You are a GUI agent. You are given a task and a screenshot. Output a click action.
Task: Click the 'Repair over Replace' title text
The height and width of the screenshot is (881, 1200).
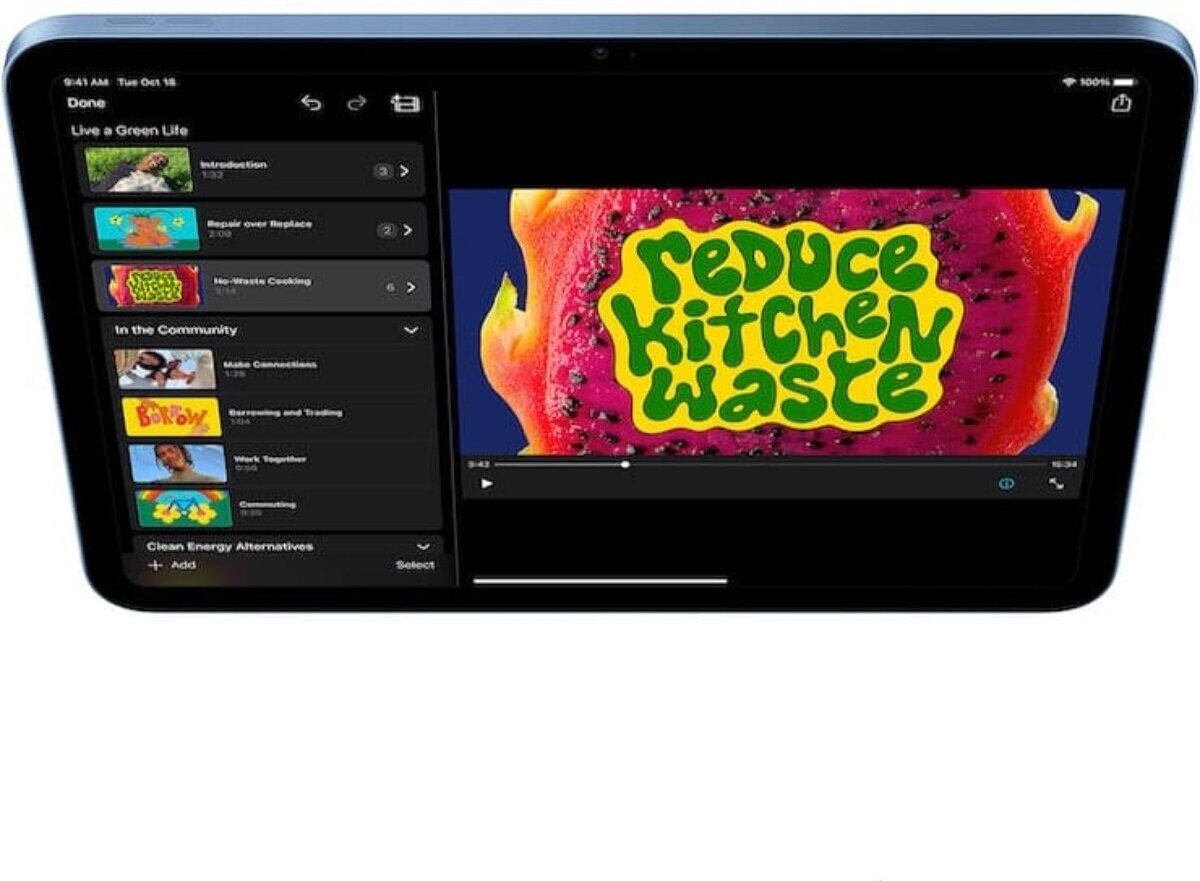click(x=259, y=224)
